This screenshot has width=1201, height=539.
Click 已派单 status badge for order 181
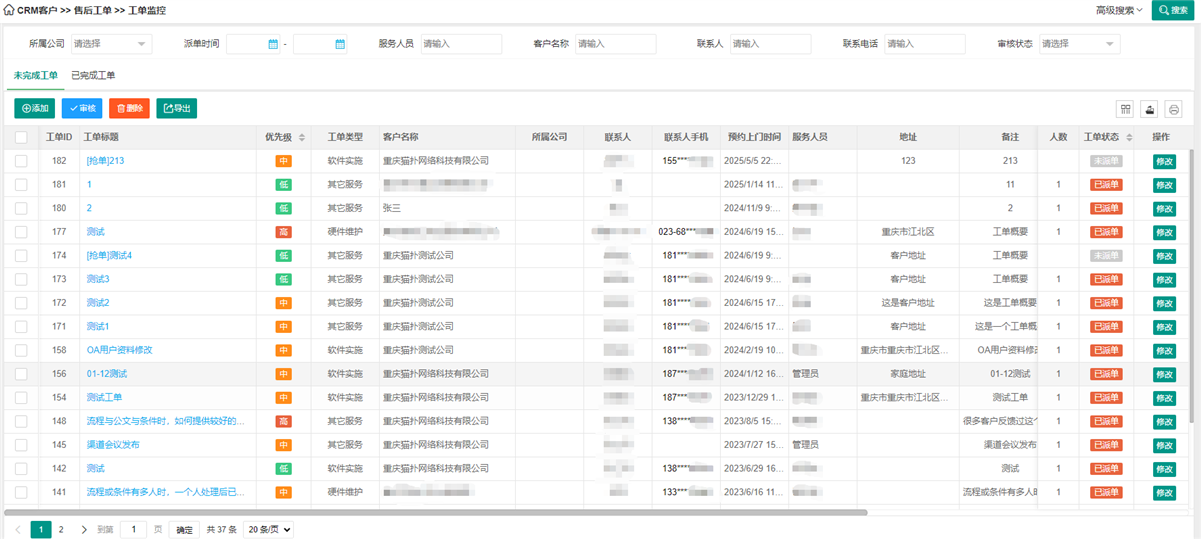tap(1106, 184)
